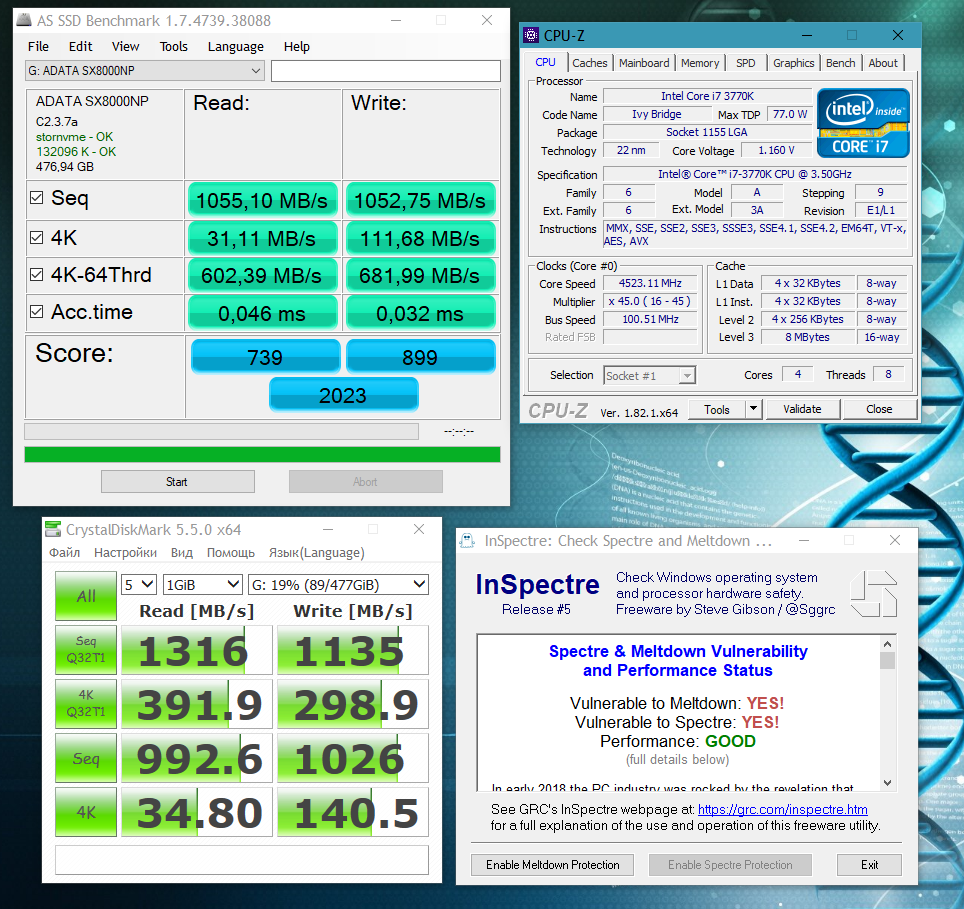Switch to the SPD tab in CPU-Z
The height and width of the screenshot is (909, 964).
pos(746,63)
